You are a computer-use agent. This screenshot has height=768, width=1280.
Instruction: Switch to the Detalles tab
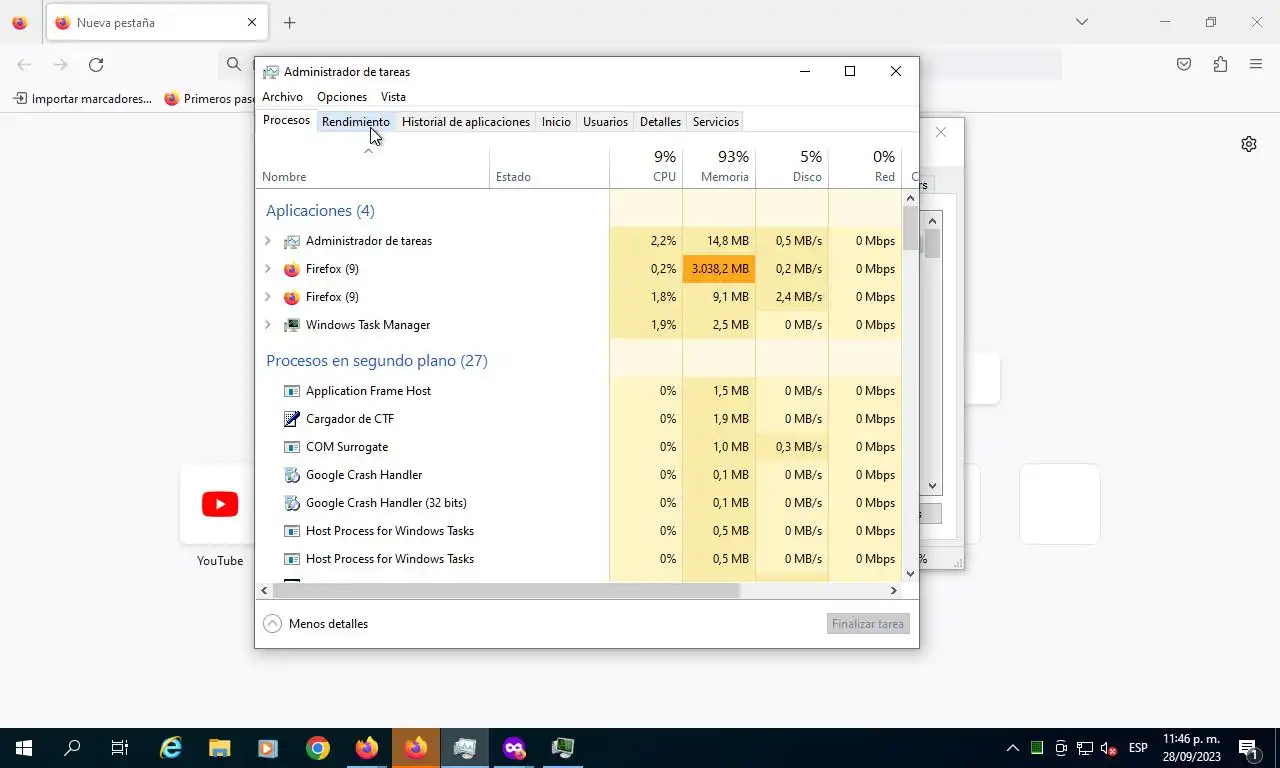coord(660,122)
